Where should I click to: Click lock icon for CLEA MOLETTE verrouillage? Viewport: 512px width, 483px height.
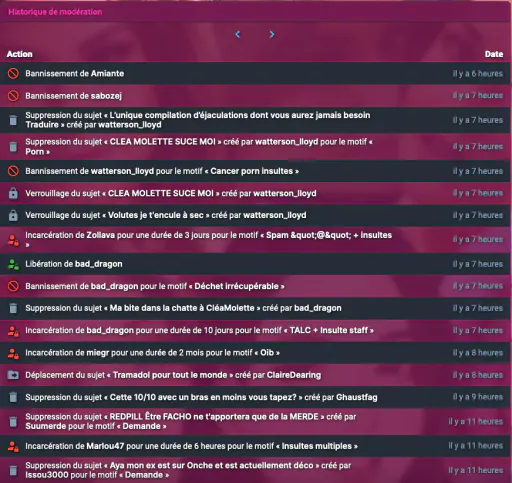pyautogui.click(x=13, y=193)
